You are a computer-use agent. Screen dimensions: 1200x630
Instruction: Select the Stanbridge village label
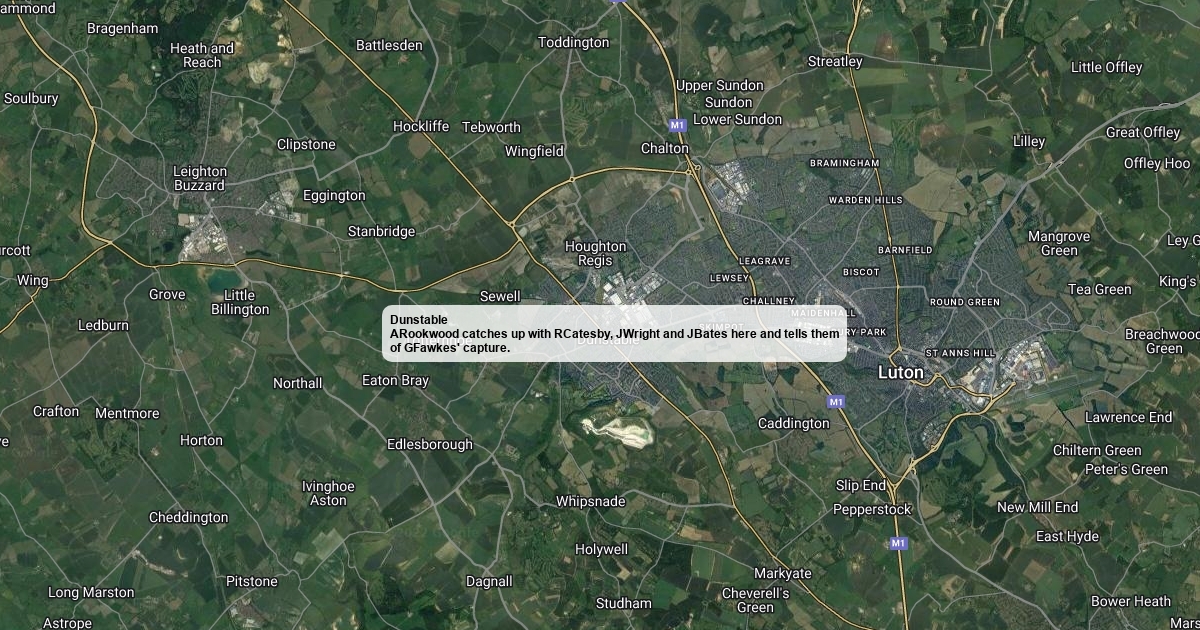click(x=381, y=231)
